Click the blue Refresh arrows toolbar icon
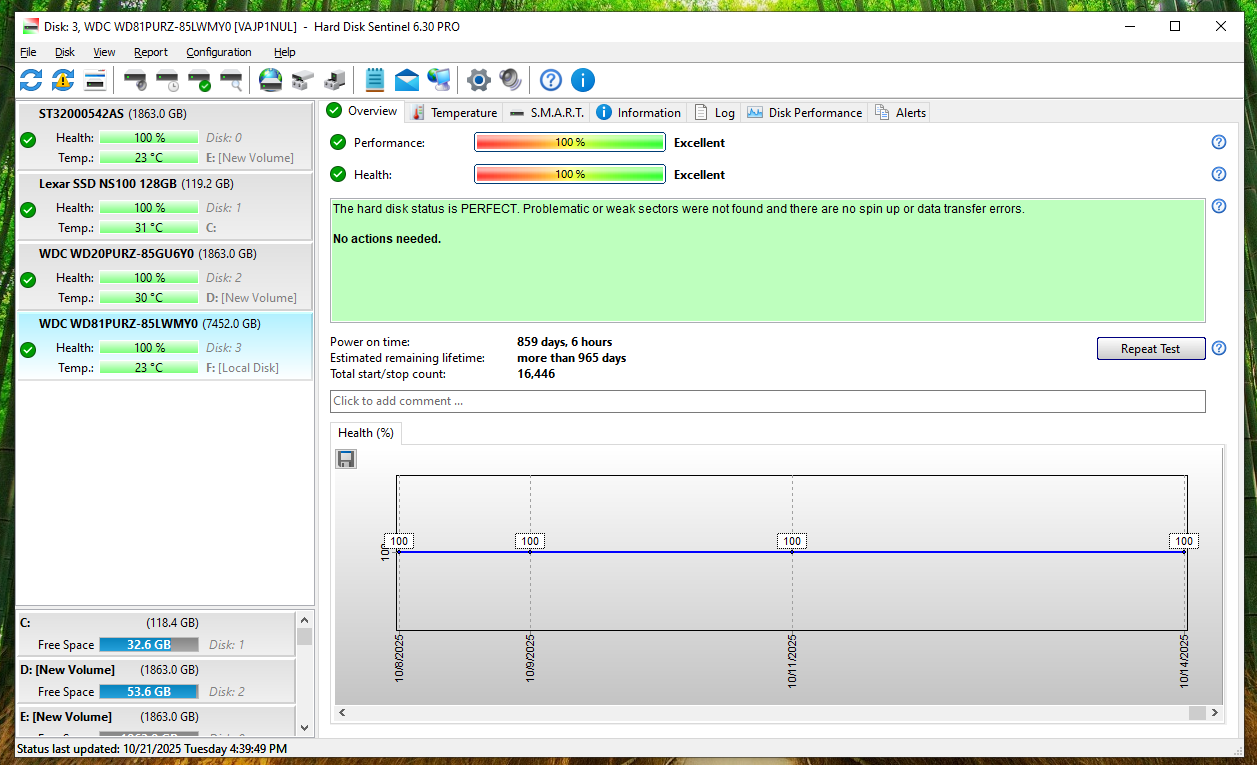Screen dimensions: 1257x765 pos(31,80)
